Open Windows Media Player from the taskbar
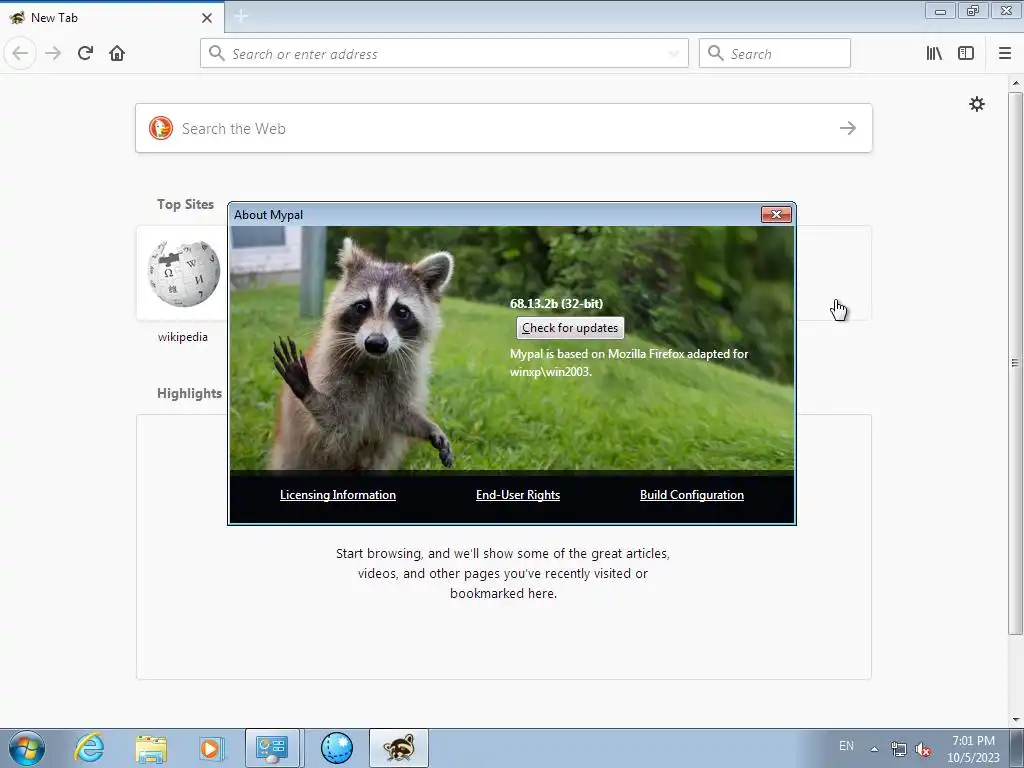This screenshot has height=768, width=1024. [211, 748]
